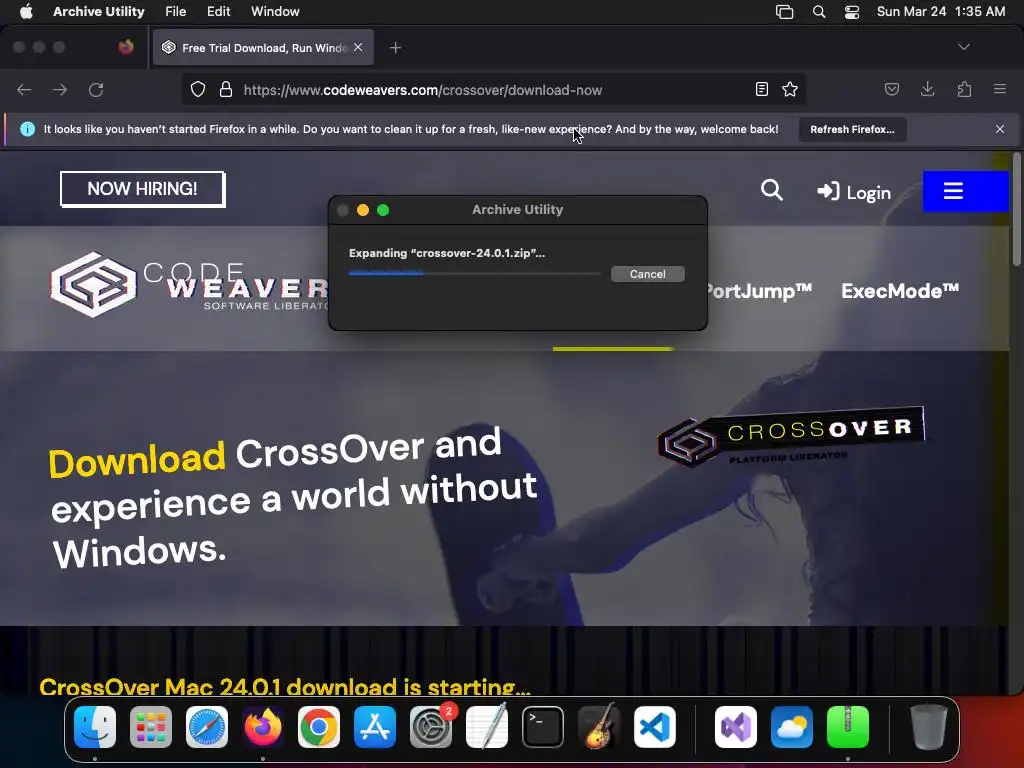
Task: Switch to Firefox in the Dock
Action: click(263, 727)
